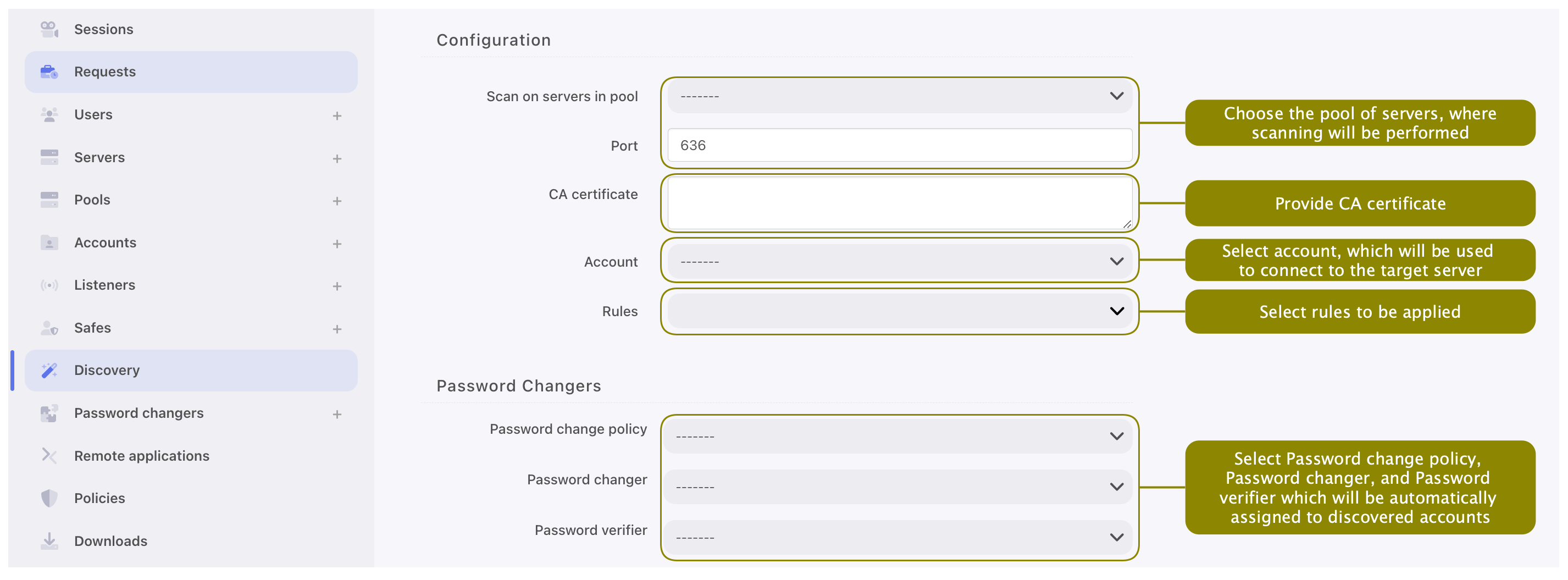Click the Sessions camera icon
1568x580 pixels.
pos(49,29)
